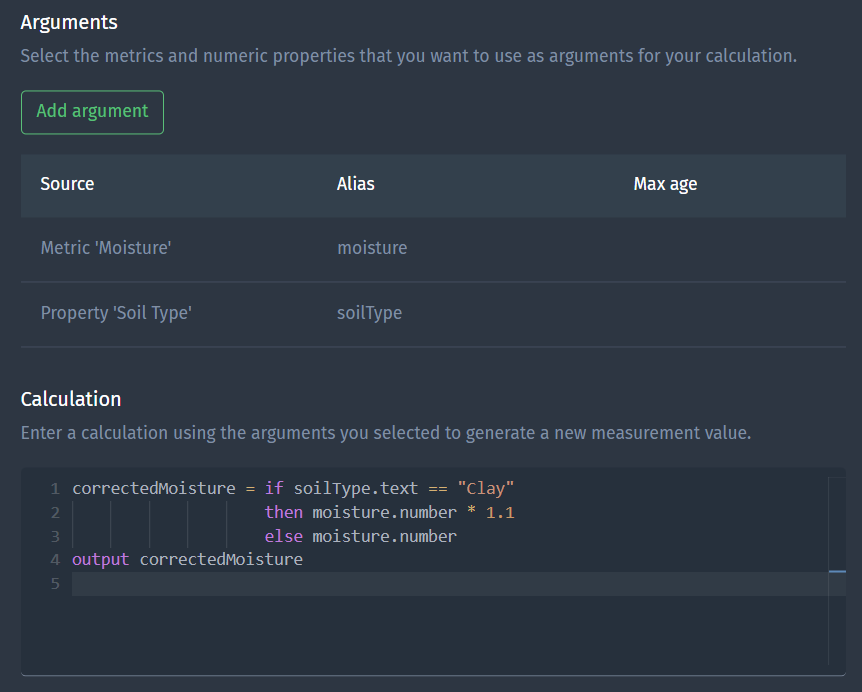Click the if keyword on line 1
Viewport: 862px width, 692px height.
pyautogui.click(x=273, y=489)
